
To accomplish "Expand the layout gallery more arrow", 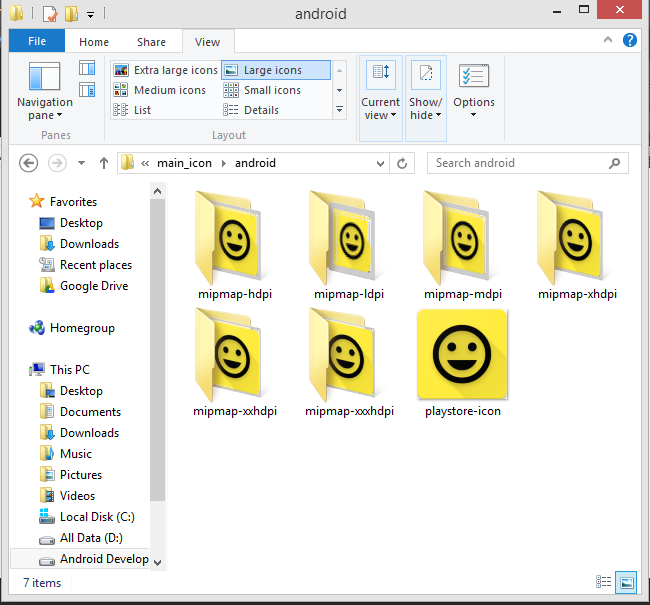I will (x=339, y=110).
